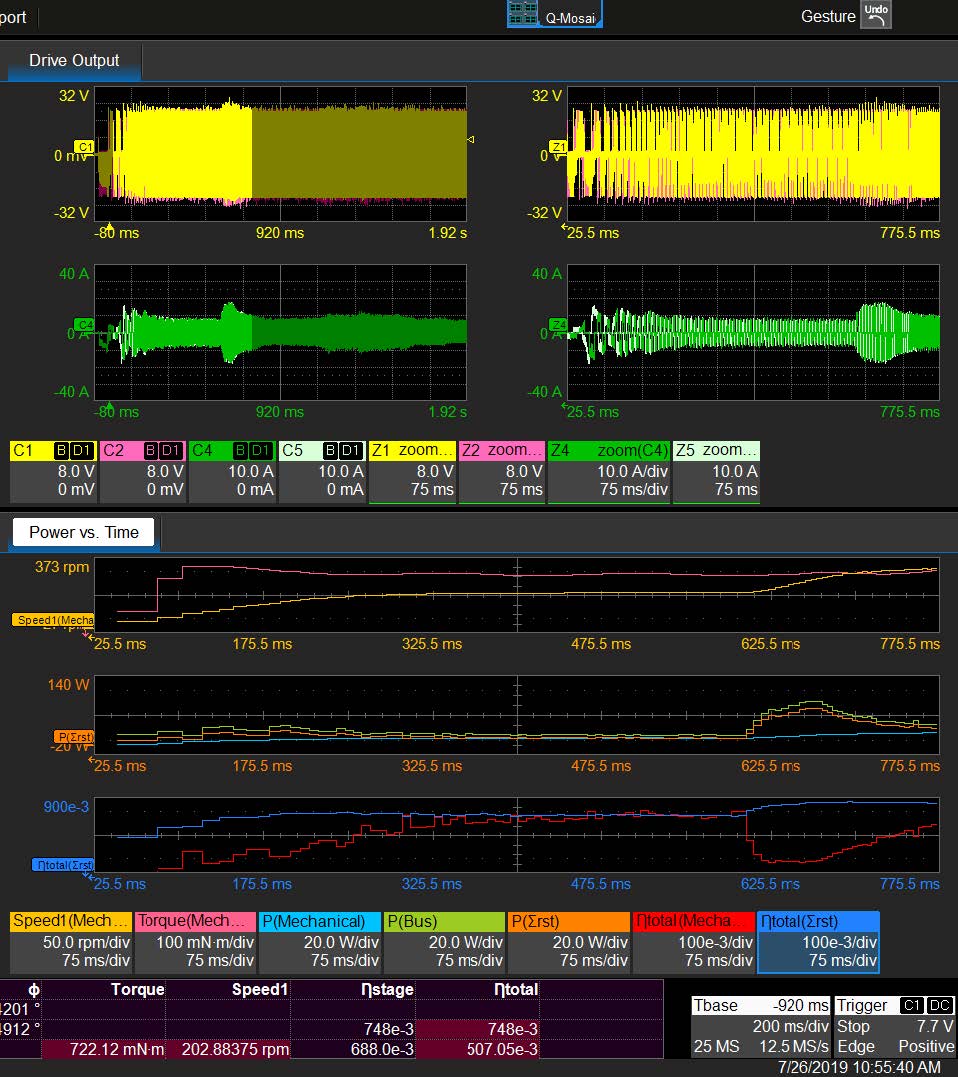Viewport: 958px width, 1077px height.
Task: Open the Z4 zoom(C4) descriptor box
Action: click(x=608, y=471)
